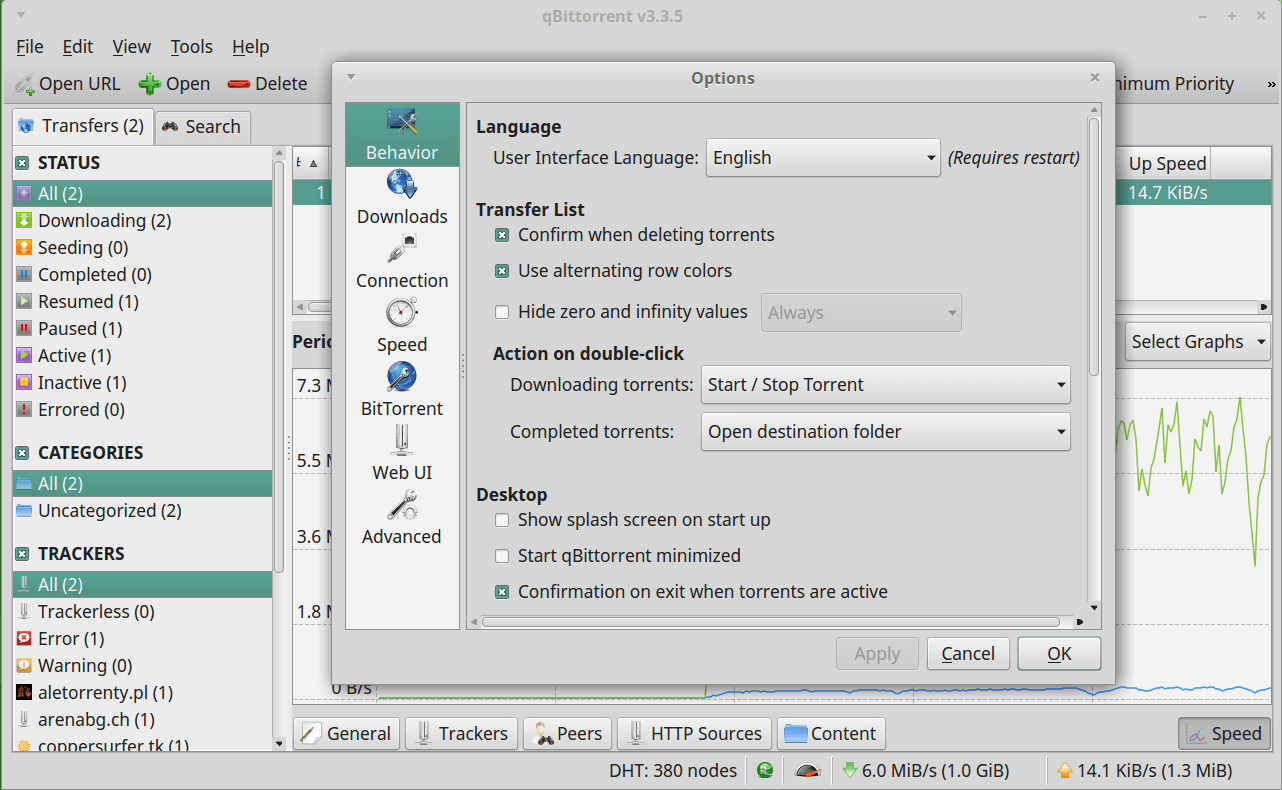Screen dimensions: 1282x790
Task: Select the Connection settings icon
Action: click(x=402, y=263)
